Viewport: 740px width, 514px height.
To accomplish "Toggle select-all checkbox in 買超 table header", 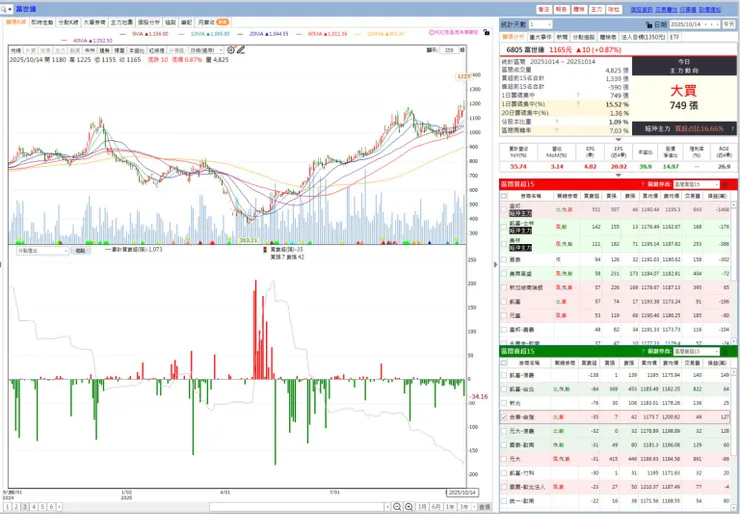I will click(x=504, y=196).
